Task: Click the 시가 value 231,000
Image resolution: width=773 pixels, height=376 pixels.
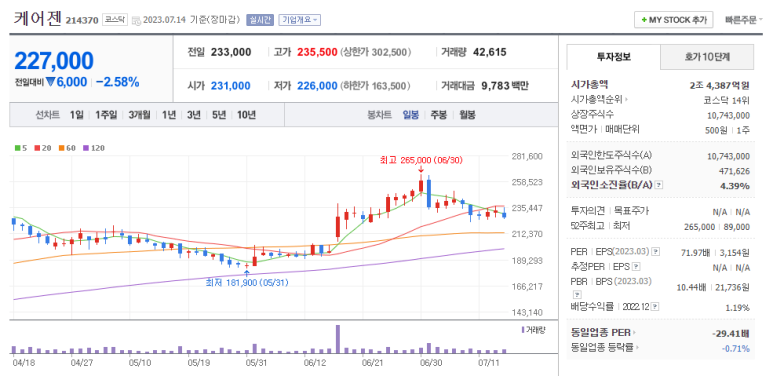Action: coord(231,86)
